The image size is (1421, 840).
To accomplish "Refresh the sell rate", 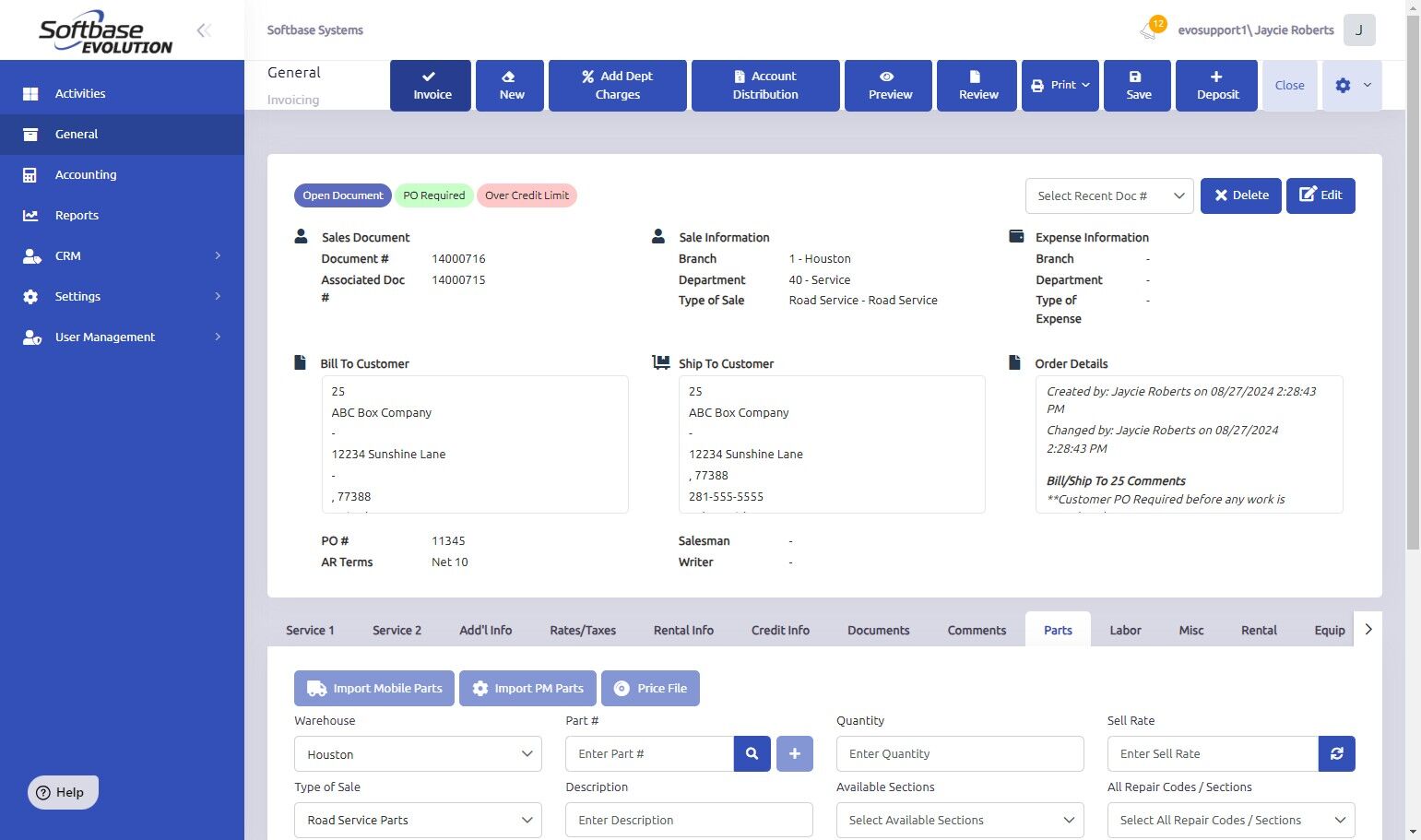I will pyautogui.click(x=1337, y=753).
